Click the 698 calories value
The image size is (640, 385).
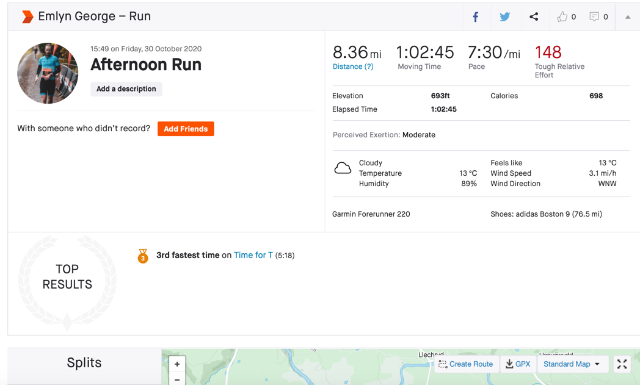tap(596, 96)
